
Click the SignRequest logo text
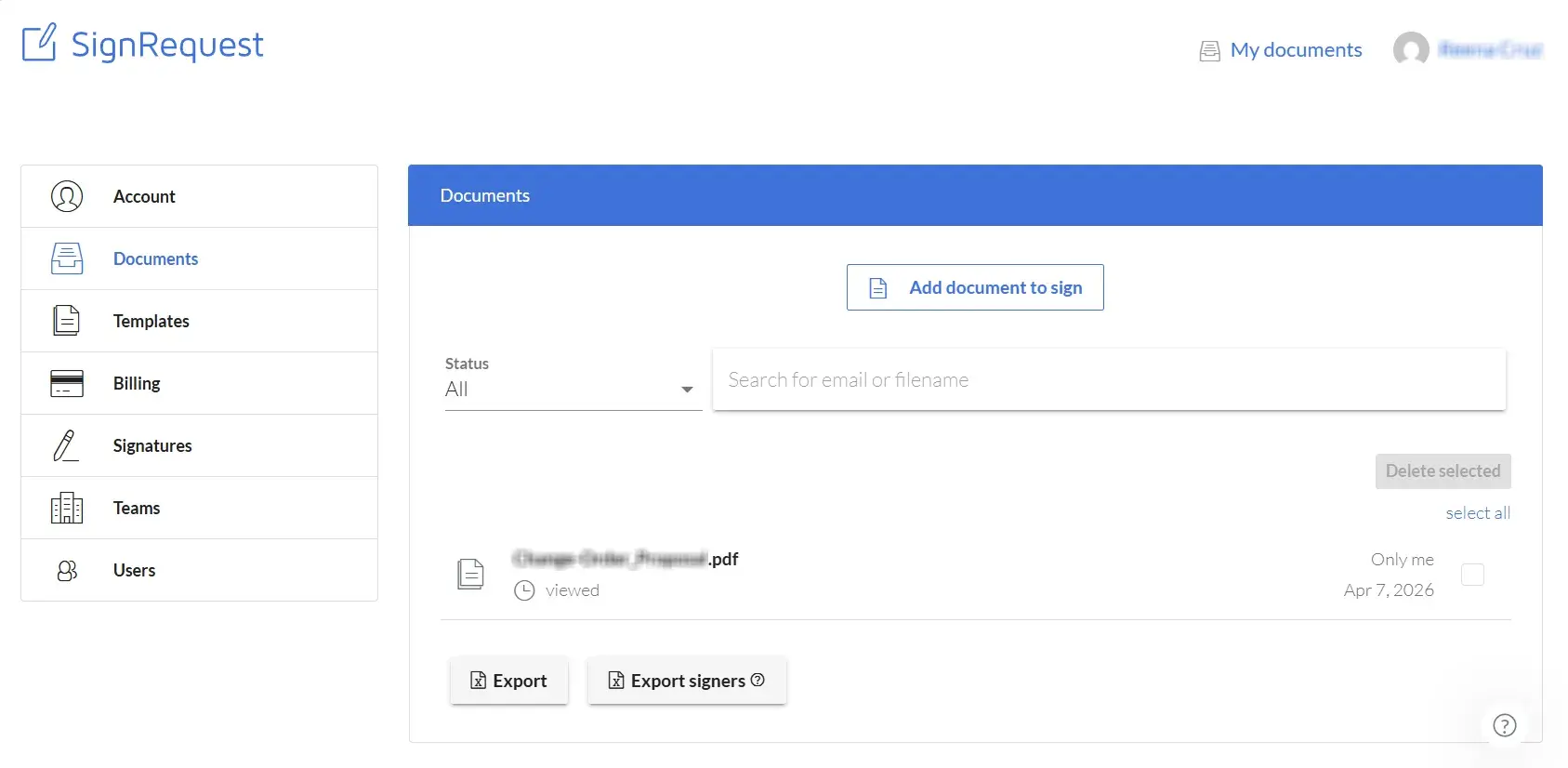(x=167, y=45)
